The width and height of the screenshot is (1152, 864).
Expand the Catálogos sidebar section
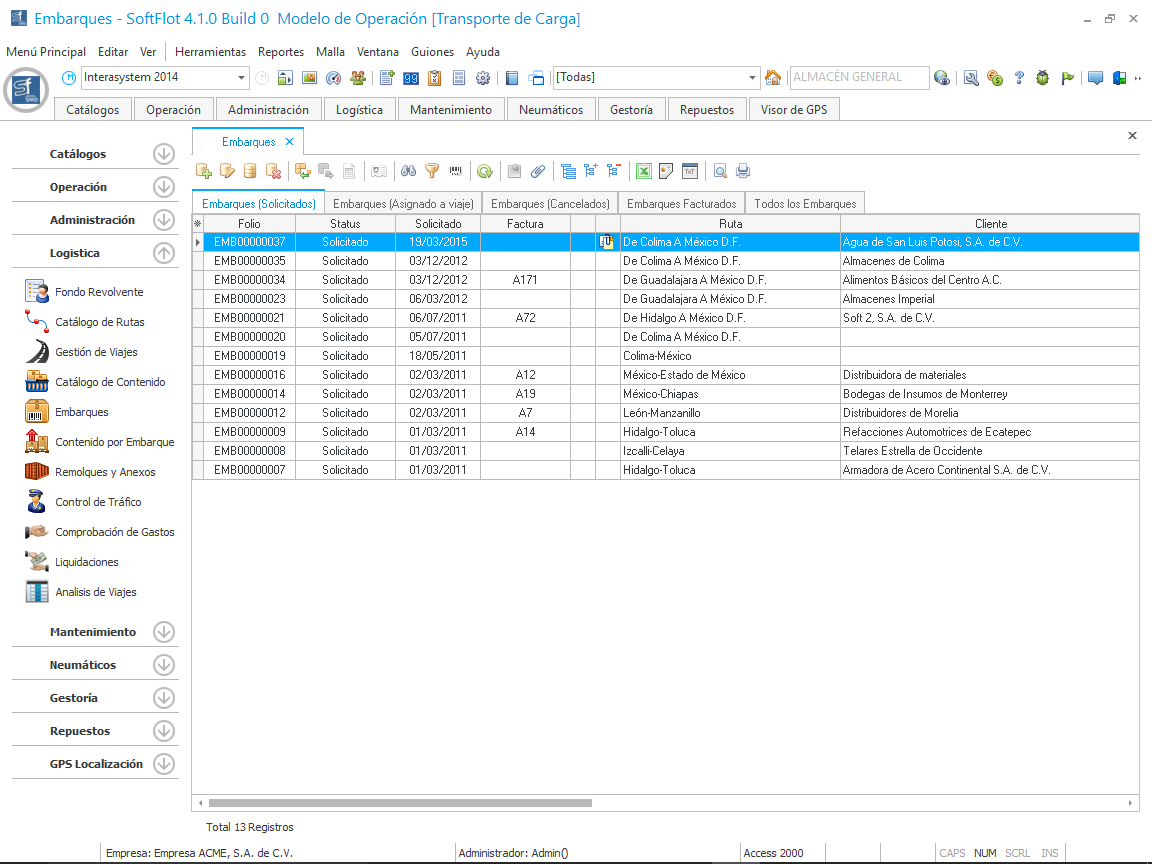(x=164, y=154)
